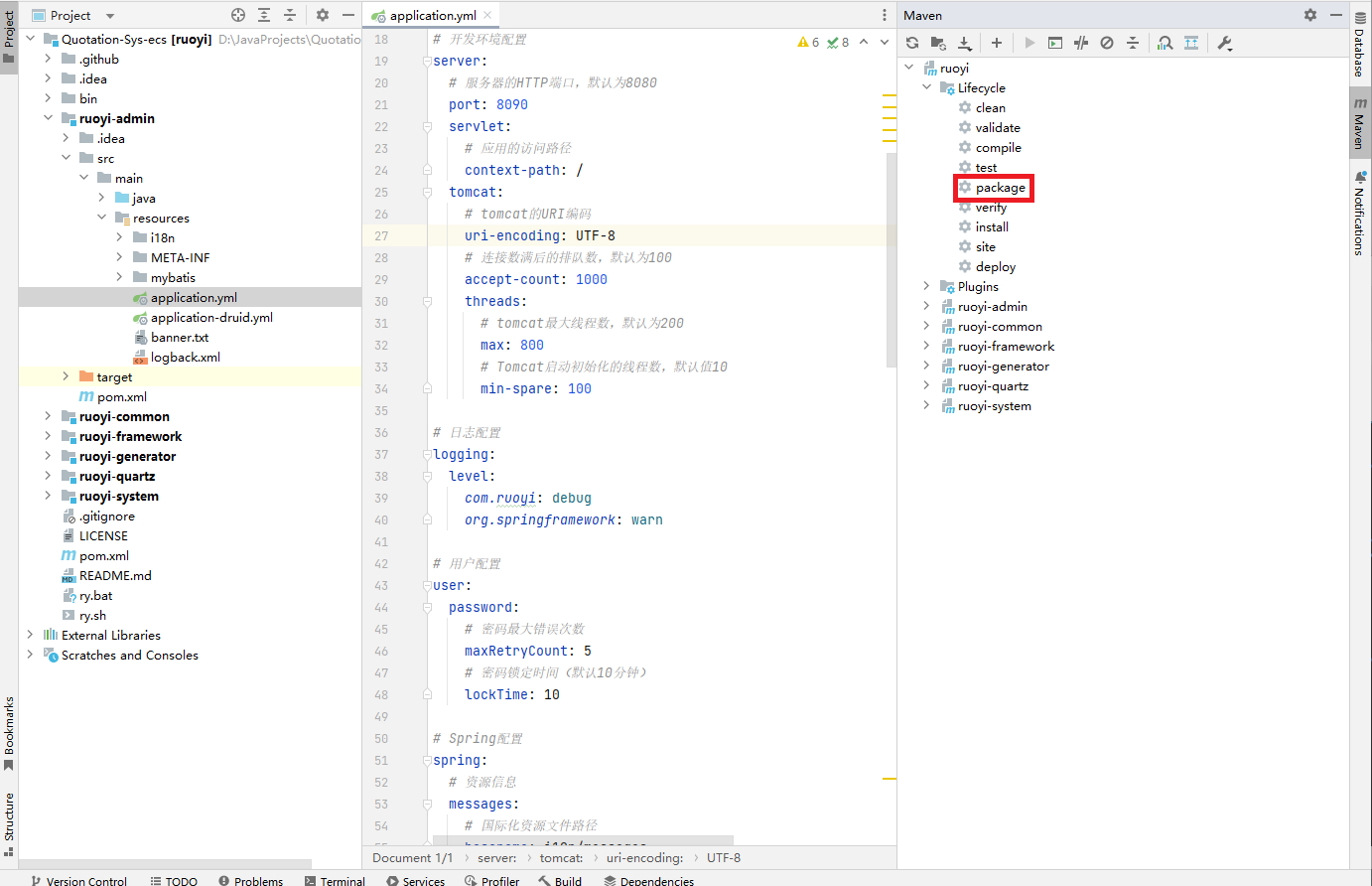Viewport: 1372px width, 886px height.
Task: Download sources and documentation icon
Action: [964, 43]
